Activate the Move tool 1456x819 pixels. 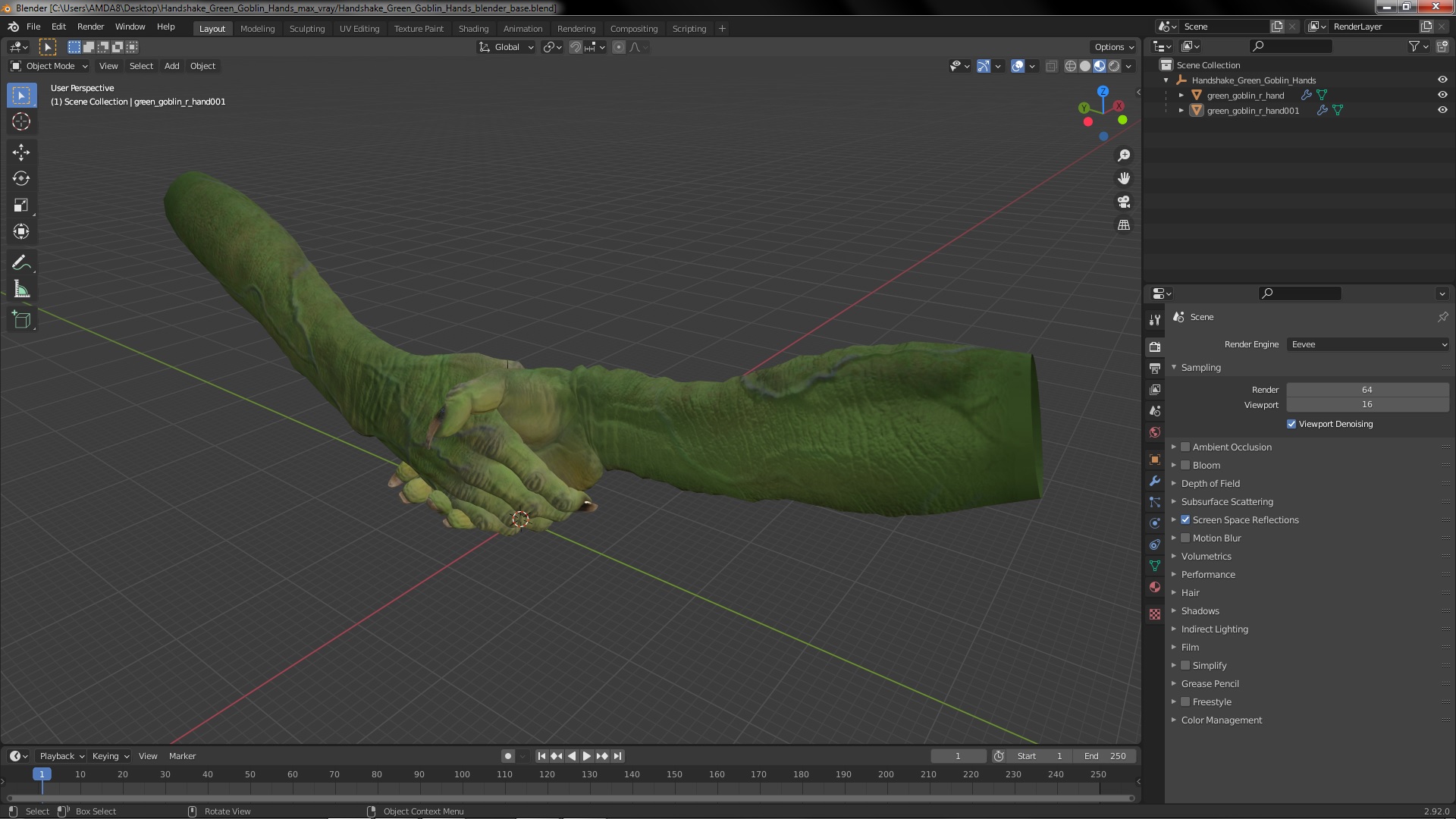pyautogui.click(x=21, y=152)
